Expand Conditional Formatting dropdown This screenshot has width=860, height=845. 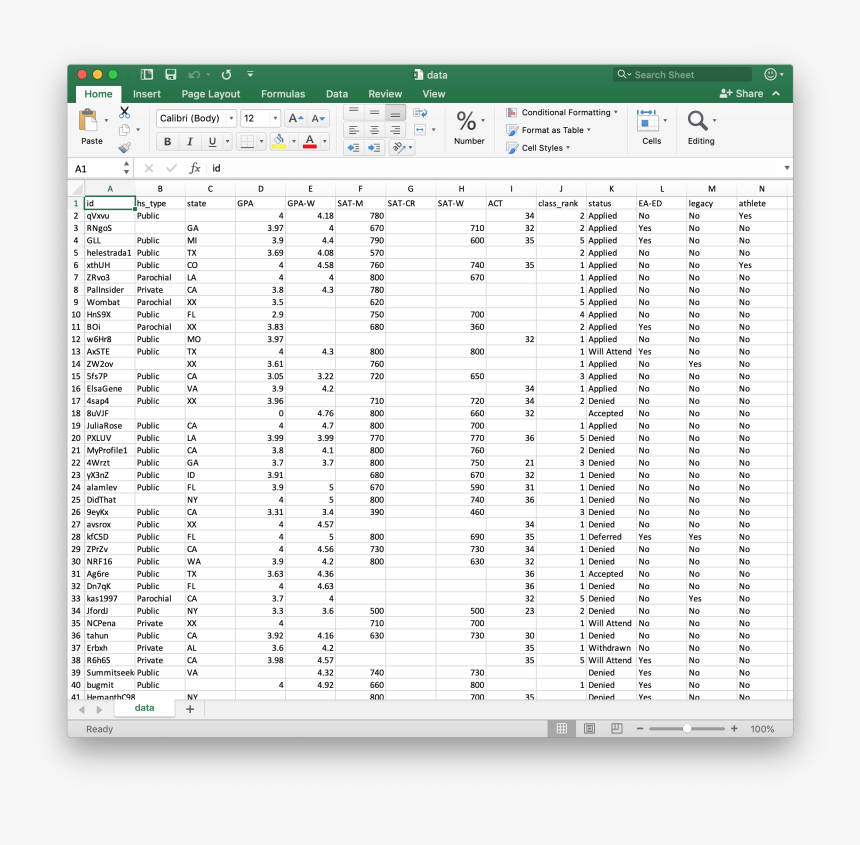pyautogui.click(x=616, y=112)
